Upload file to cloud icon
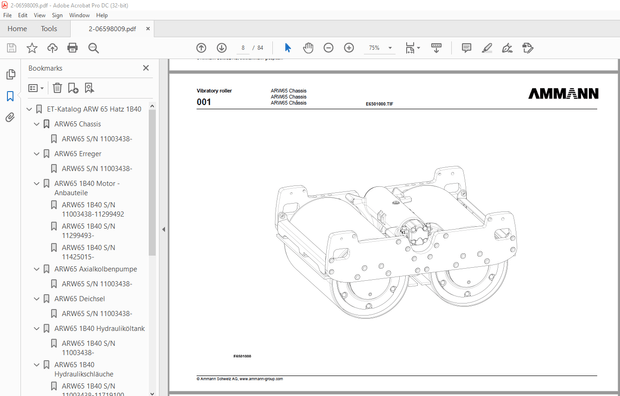Image resolution: width=620 pixels, height=396 pixels. click(x=52, y=48)
